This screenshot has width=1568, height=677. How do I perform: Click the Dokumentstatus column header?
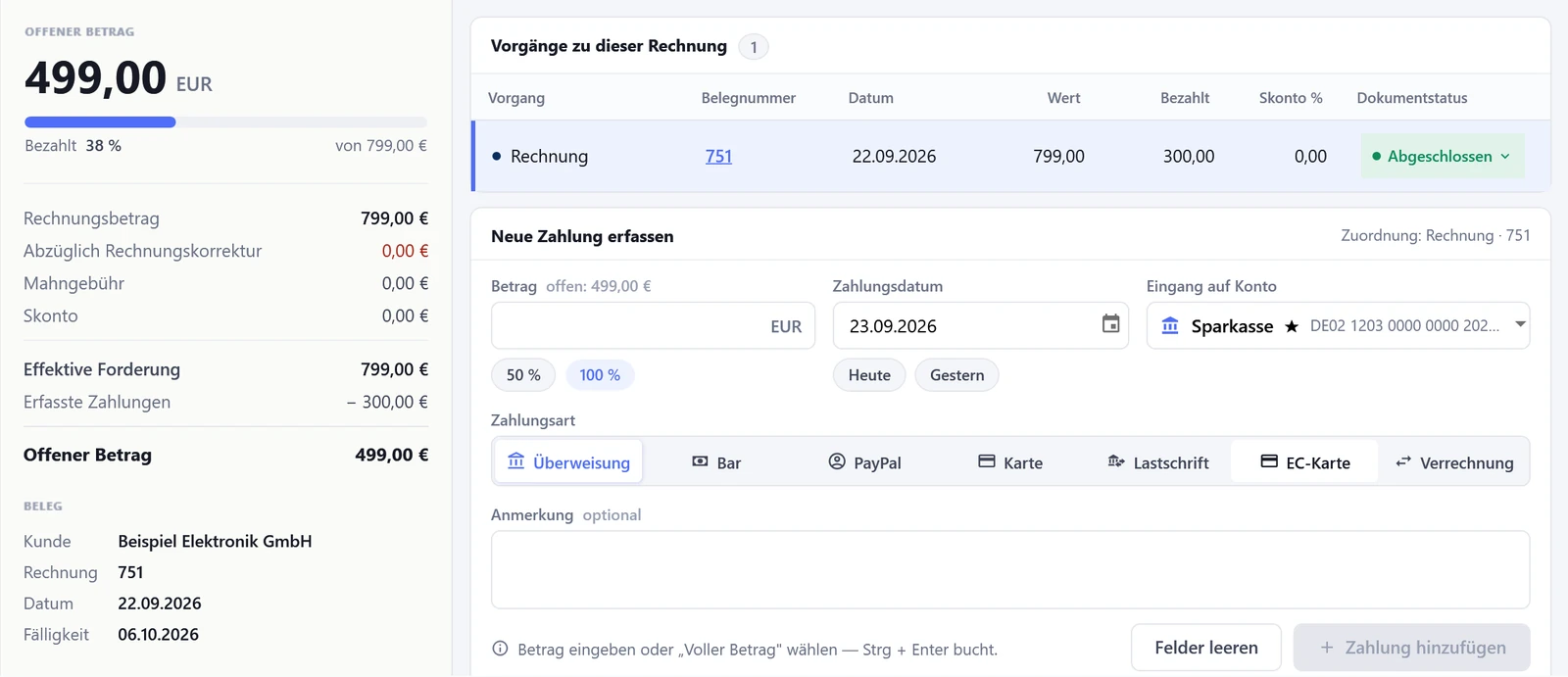[x=1412, y=98]
